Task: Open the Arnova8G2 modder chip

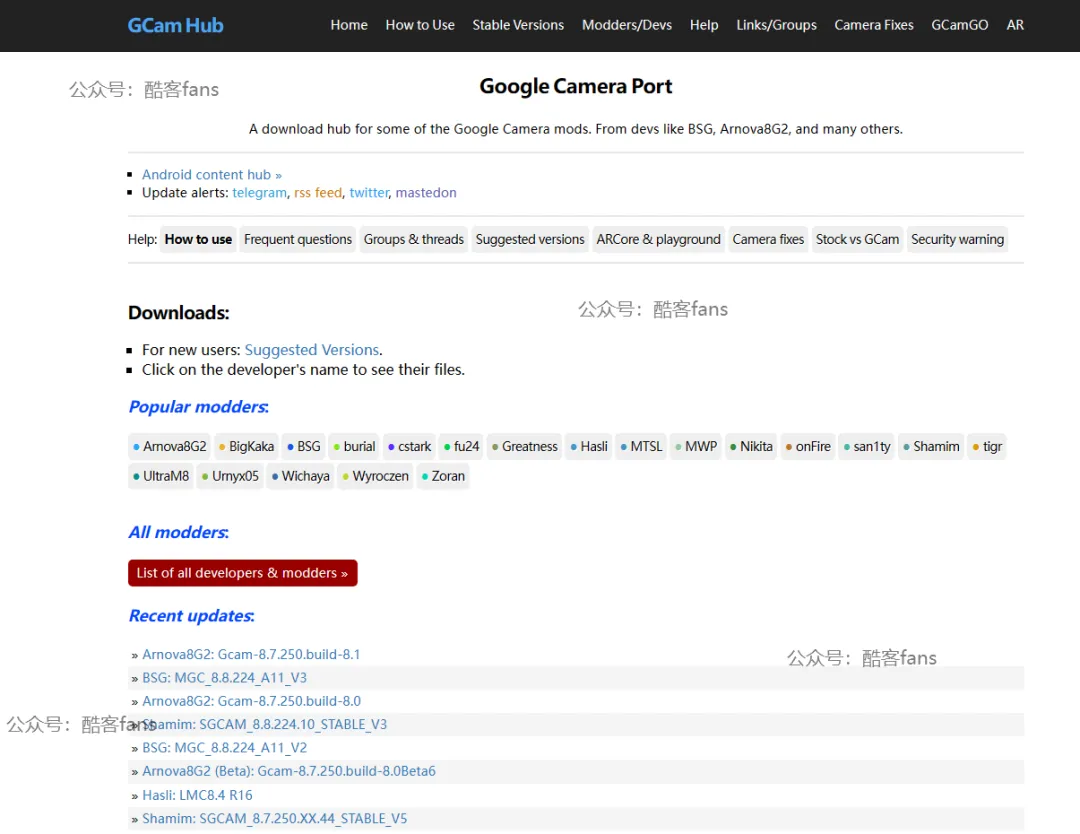Action: pyautogui.click(x=169, y=447)
